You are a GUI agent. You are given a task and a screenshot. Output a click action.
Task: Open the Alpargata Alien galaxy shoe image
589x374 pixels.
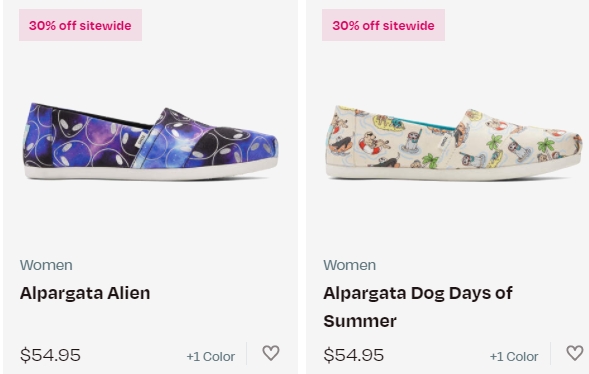coord(151,142)
